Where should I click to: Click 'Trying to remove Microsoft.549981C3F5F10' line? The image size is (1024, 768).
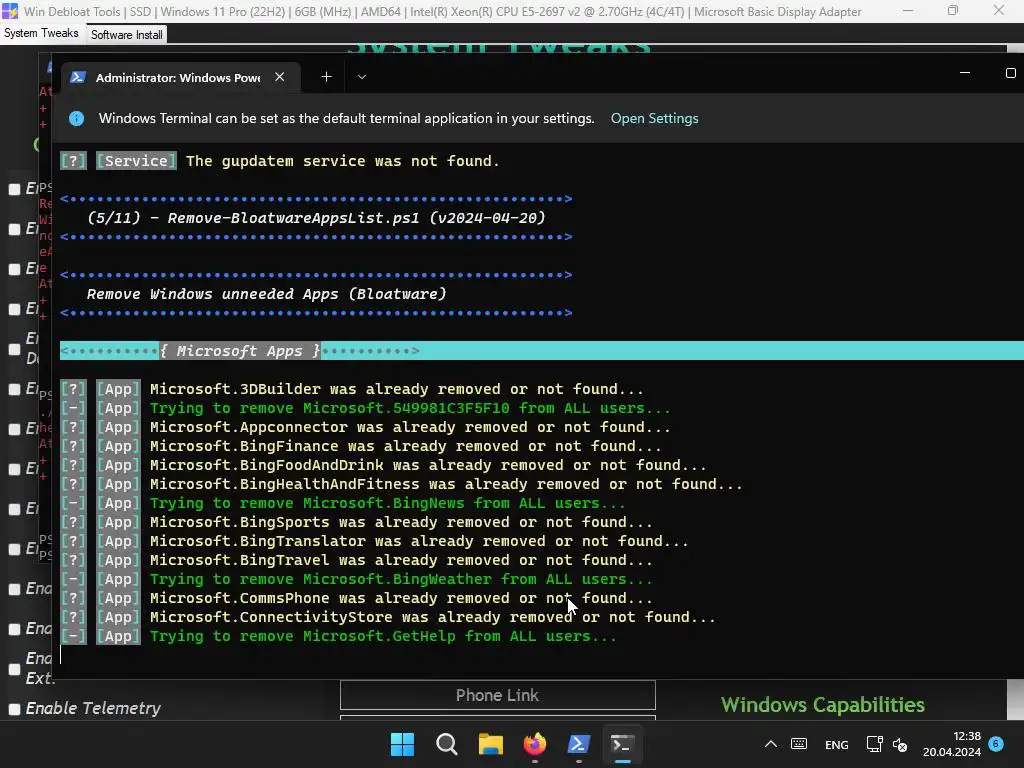point(365,408)
